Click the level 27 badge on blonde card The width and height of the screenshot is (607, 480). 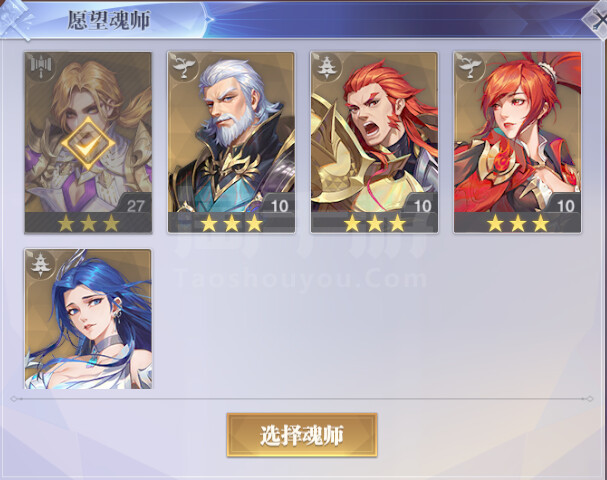pyautogui.click(x=135, y=206)
